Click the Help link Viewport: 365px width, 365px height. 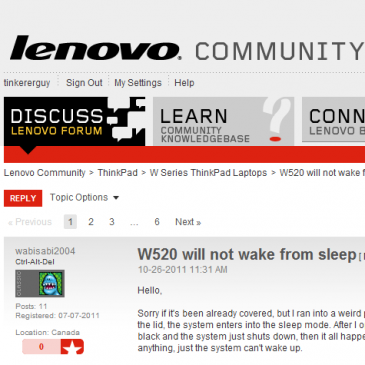coord(184,83)
